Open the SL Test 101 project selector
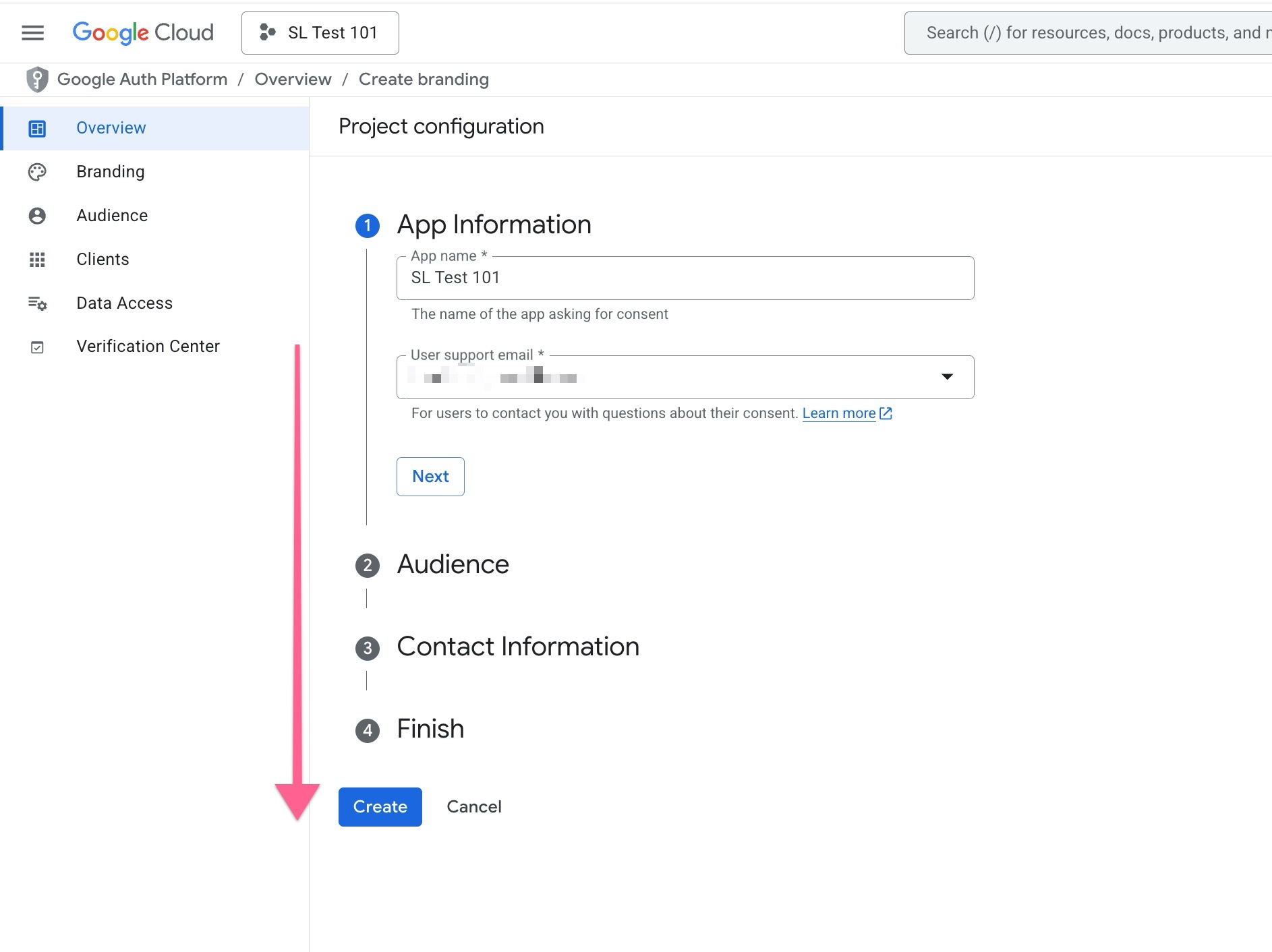This screenshot has width=1272, height=952. (320, 32)
